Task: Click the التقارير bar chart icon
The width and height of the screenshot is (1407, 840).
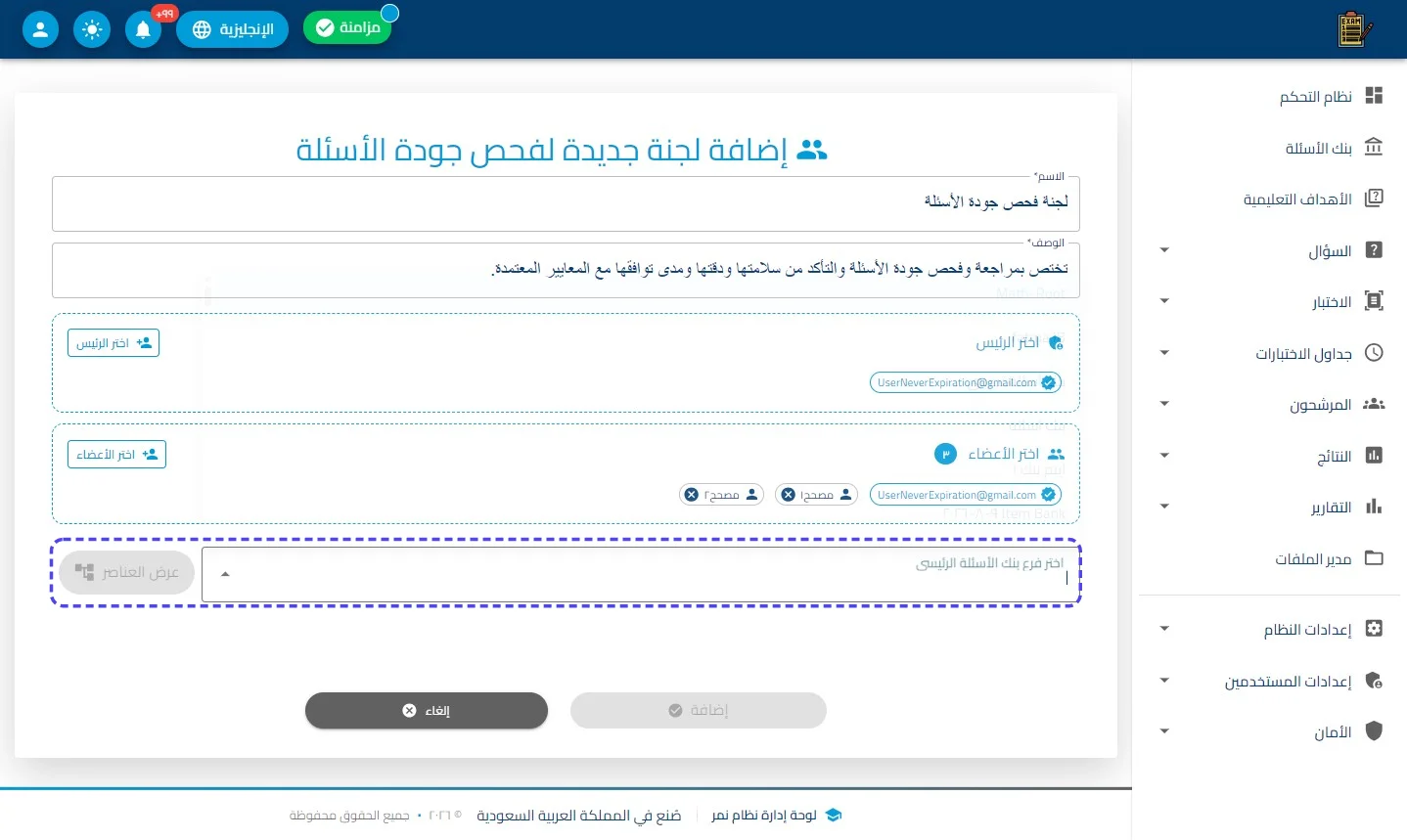Action: tap(1374, 507)
